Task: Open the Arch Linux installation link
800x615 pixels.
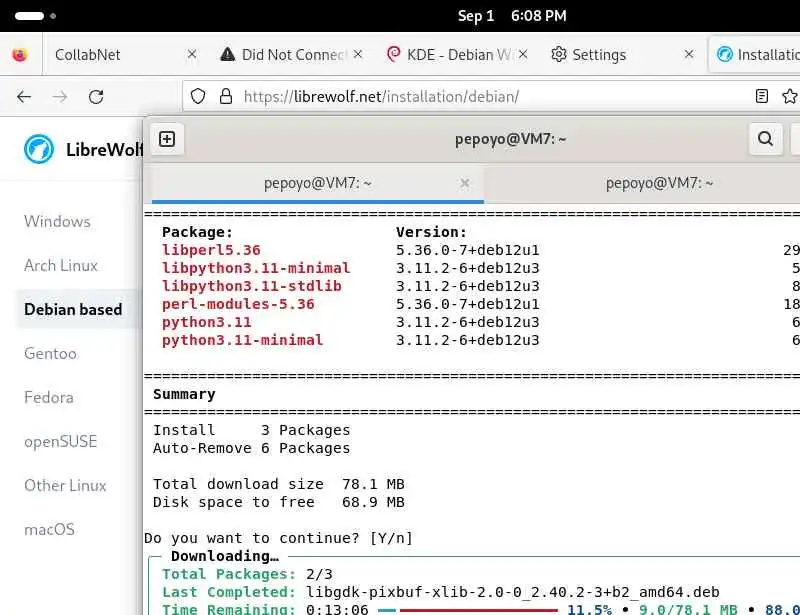Action: click(61, 265)
